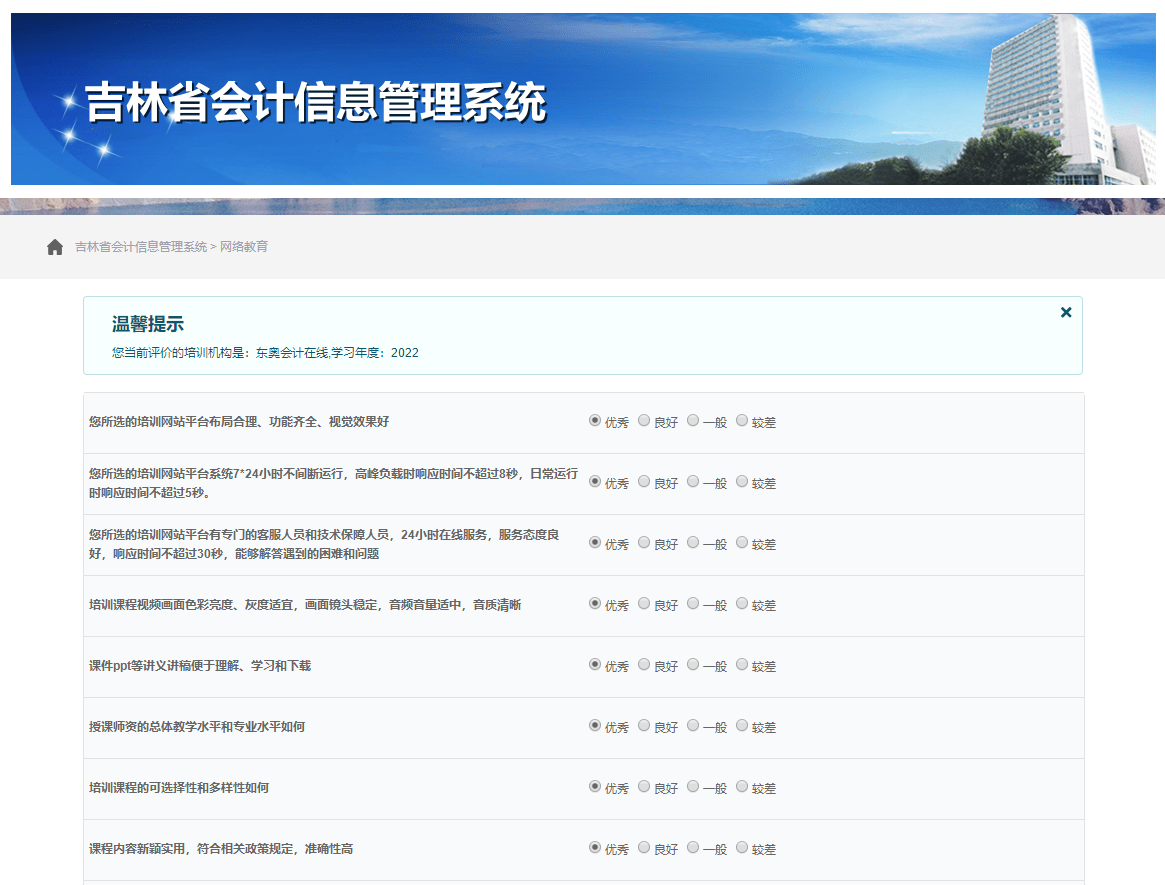Select 较差 for the course content 新颖实用 question
The image size is (1165, 885).
pyautogui.click(x=741, y=848)
